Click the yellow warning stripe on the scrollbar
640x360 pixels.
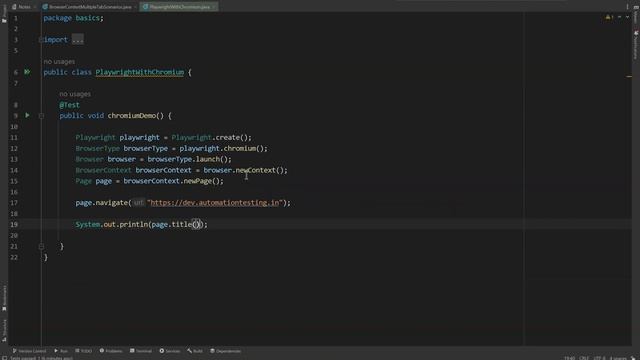629,76
